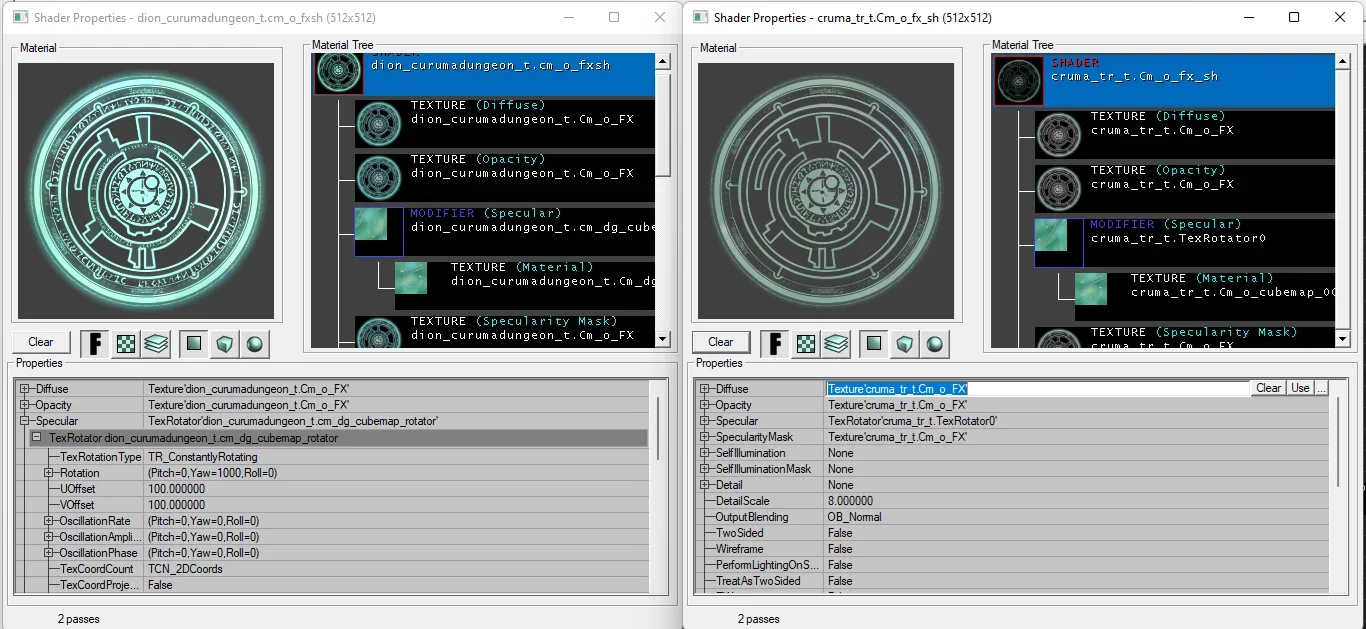The height and width of the screenshot is (629, 1366).
Task: Select TEXTURE (Opacity) row in cruma_tr_t tree
Action: 1184,188
